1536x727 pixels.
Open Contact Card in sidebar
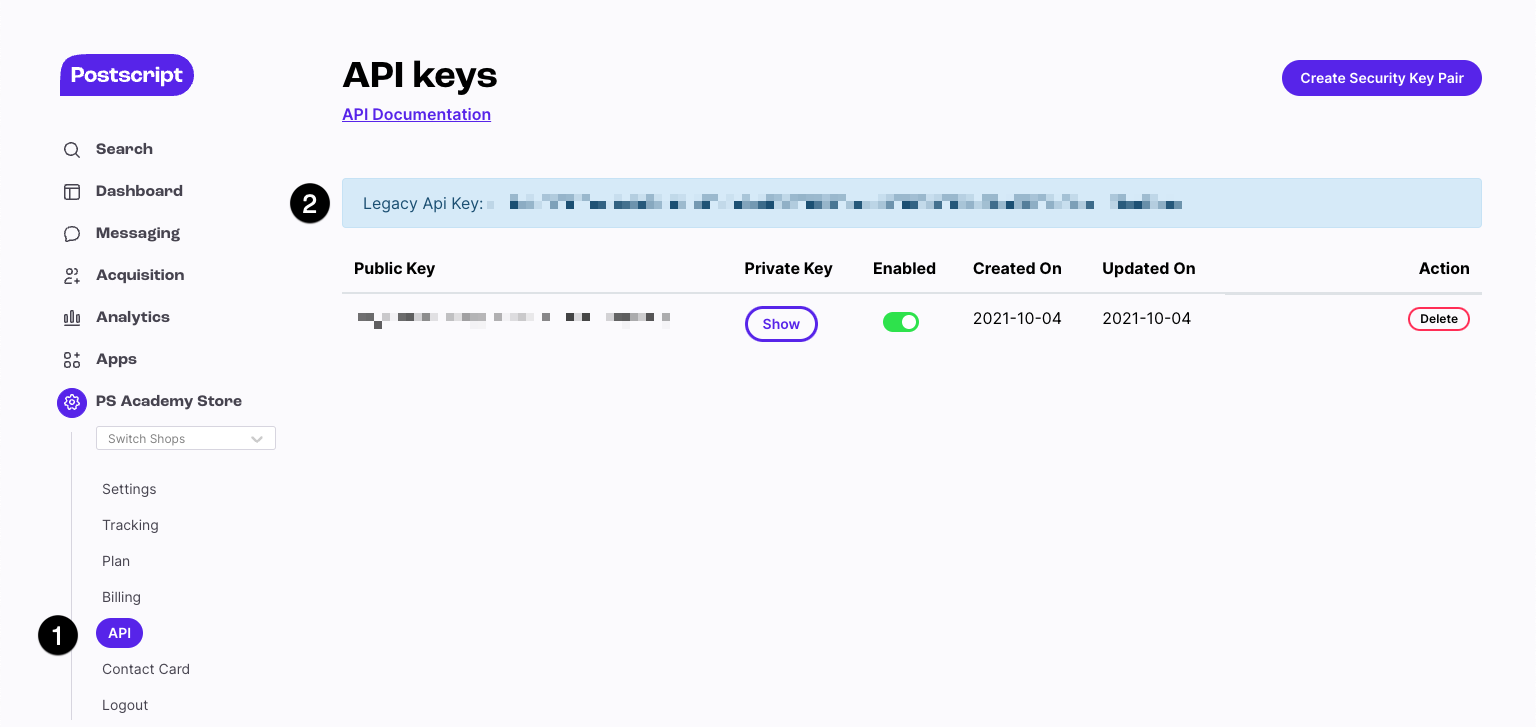(x=146, y=669)
